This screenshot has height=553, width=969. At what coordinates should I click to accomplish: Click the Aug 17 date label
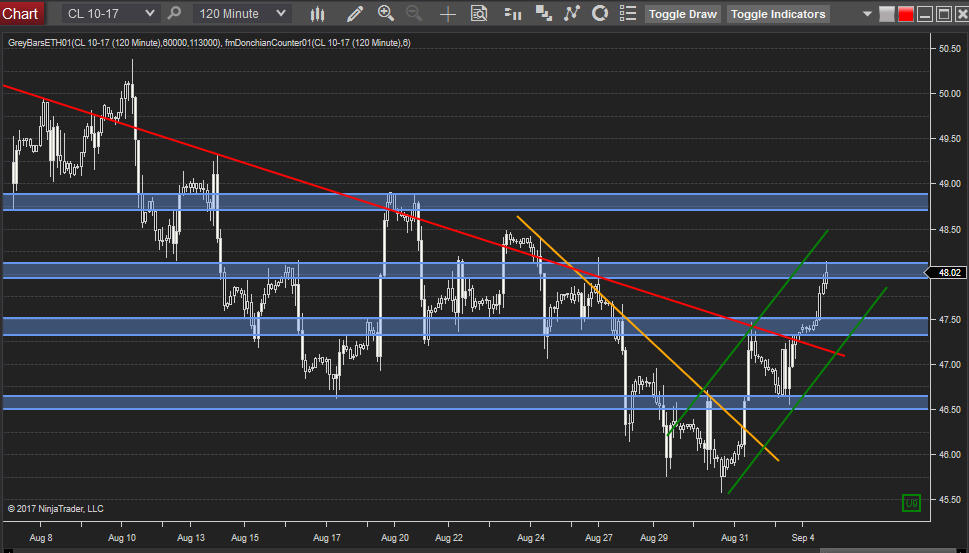click(x=327, y=538)
